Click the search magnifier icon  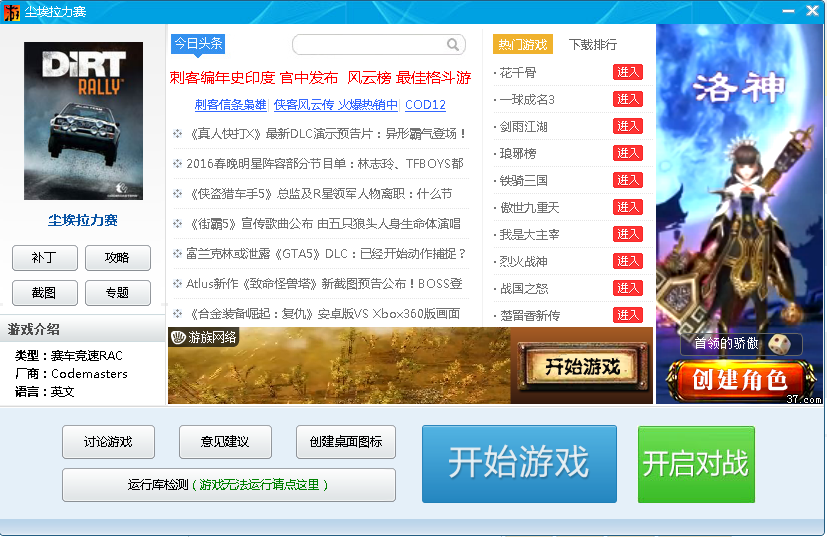453,45
